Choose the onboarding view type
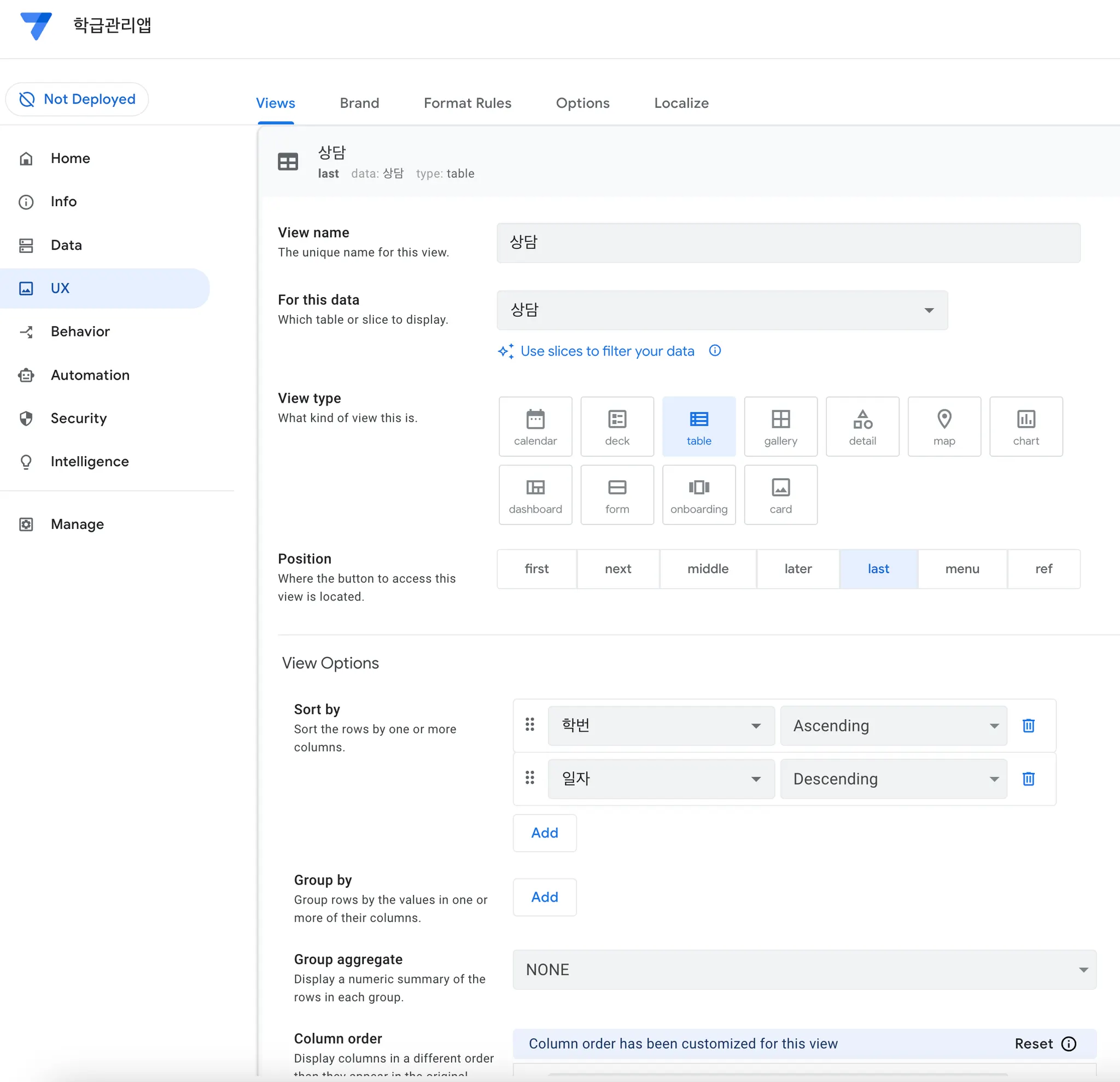 coord(698,495)
